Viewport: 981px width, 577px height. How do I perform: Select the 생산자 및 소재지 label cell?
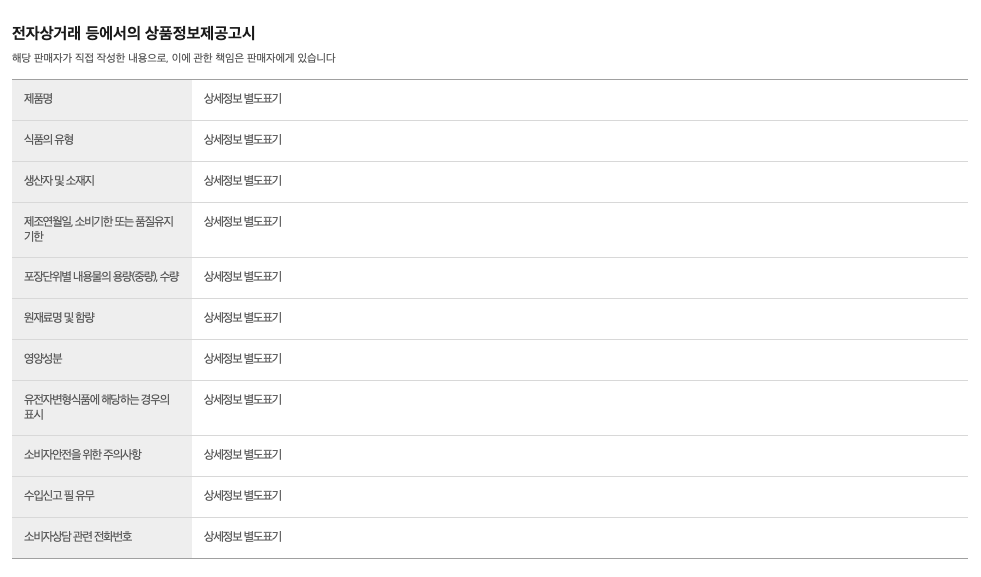[x=59, y=181]
